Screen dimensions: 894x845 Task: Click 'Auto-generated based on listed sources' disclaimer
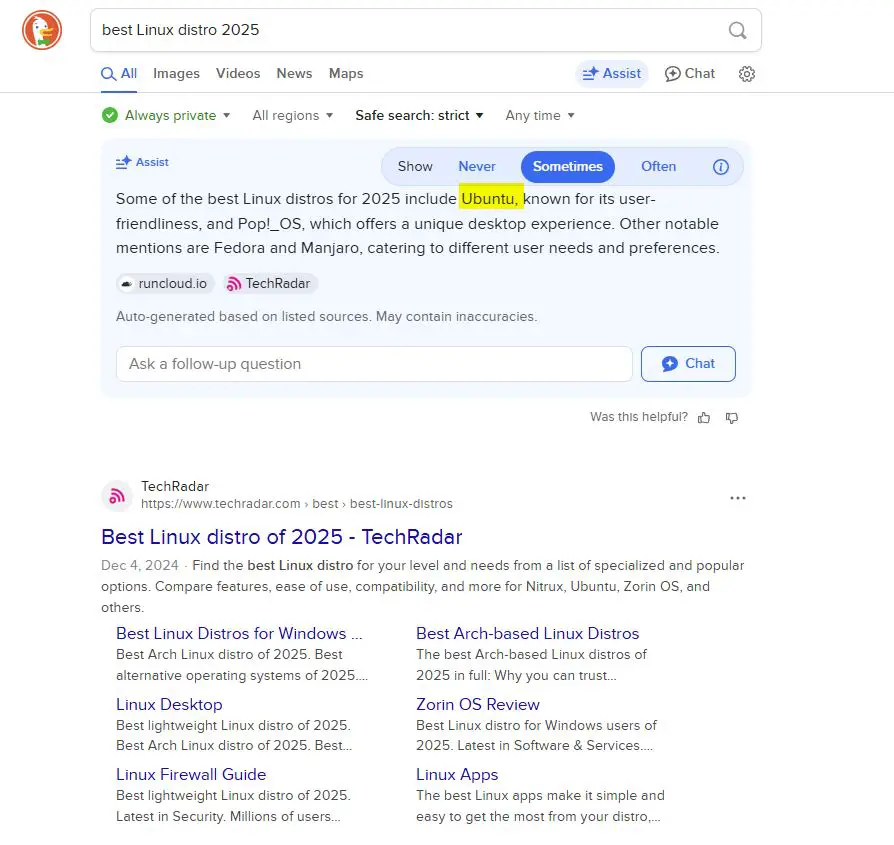(x=327, y=316)
